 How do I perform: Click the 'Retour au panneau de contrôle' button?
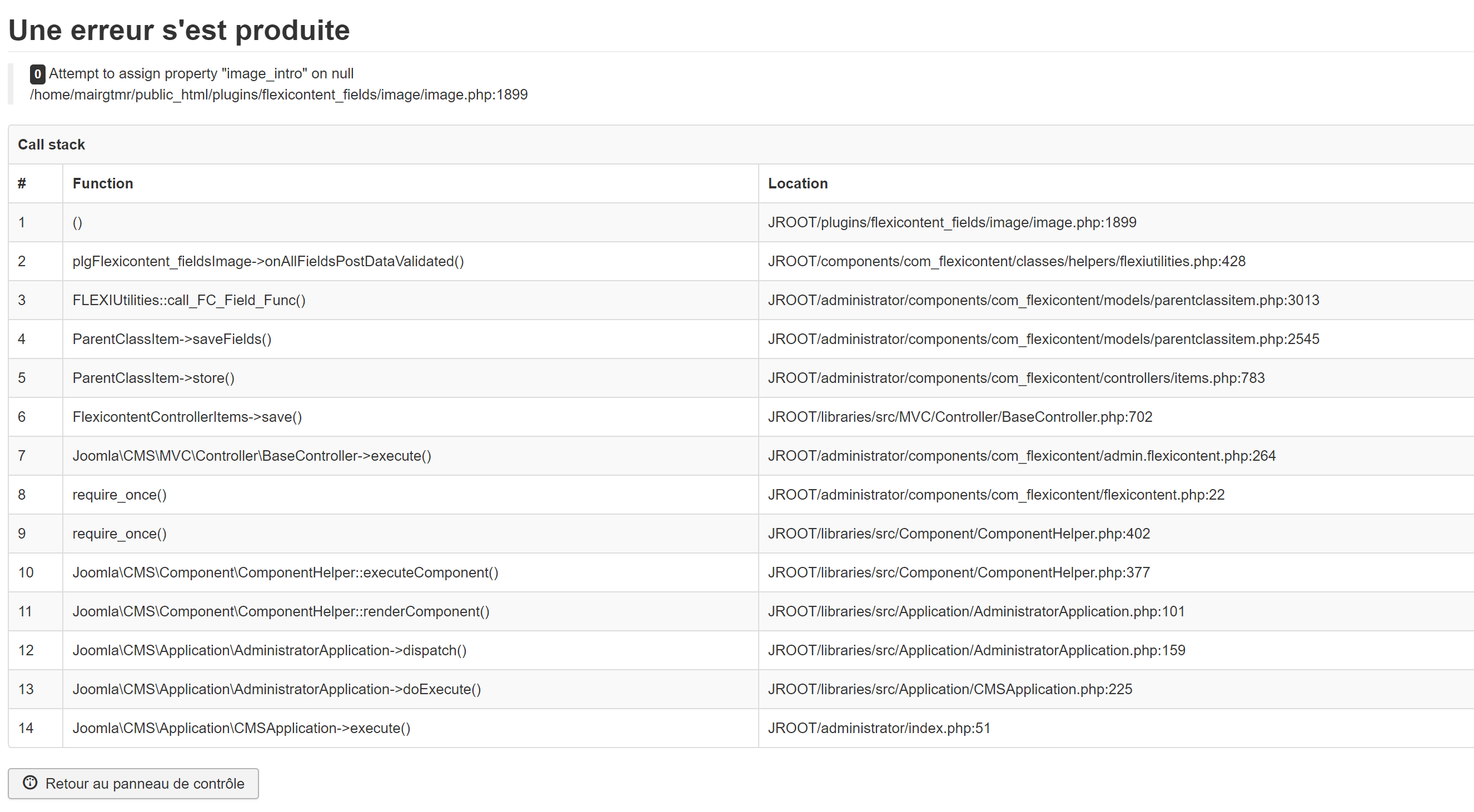pyautogui.click(x=134, y=784)
